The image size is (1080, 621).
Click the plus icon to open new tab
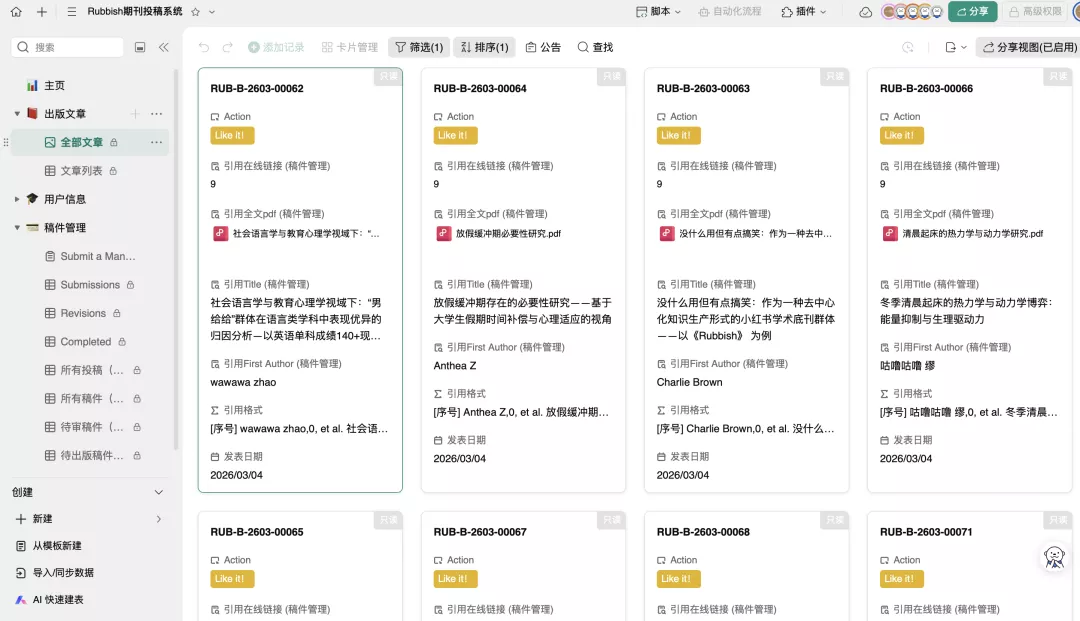click(x=41, y=12)
